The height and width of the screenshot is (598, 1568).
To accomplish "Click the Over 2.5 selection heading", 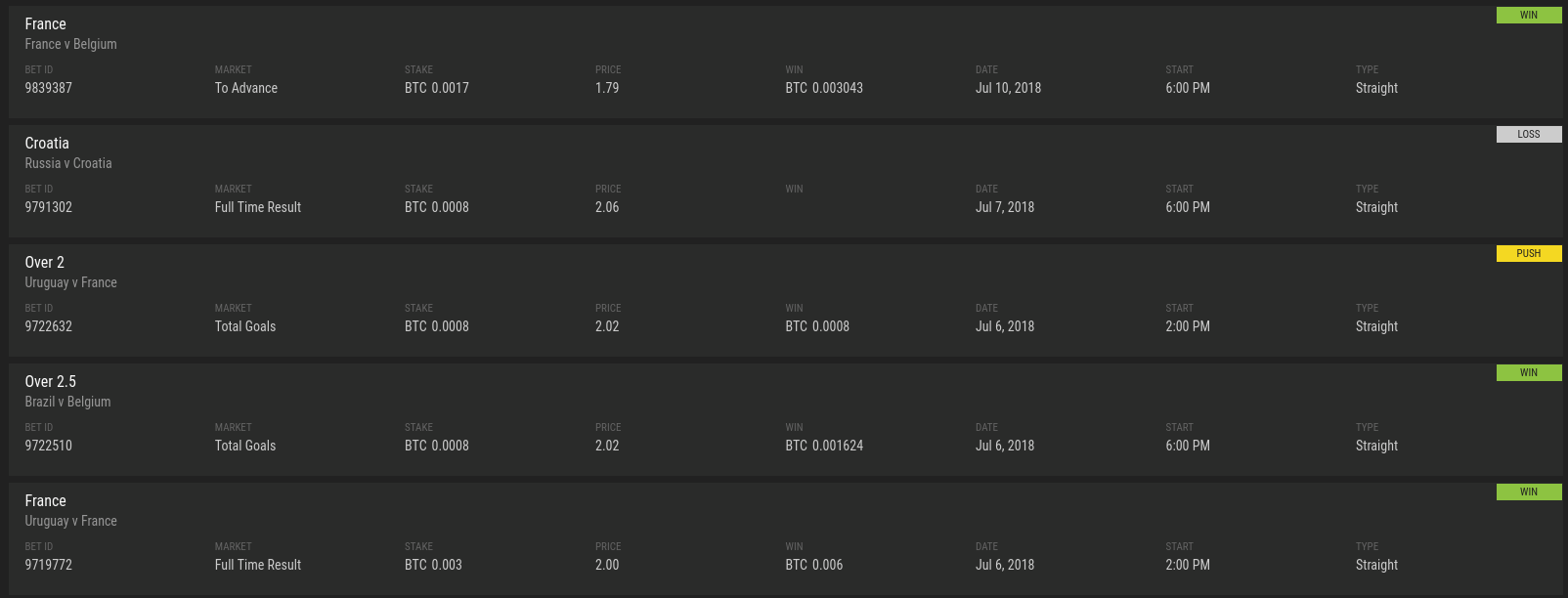I will (x=51, y=382).
